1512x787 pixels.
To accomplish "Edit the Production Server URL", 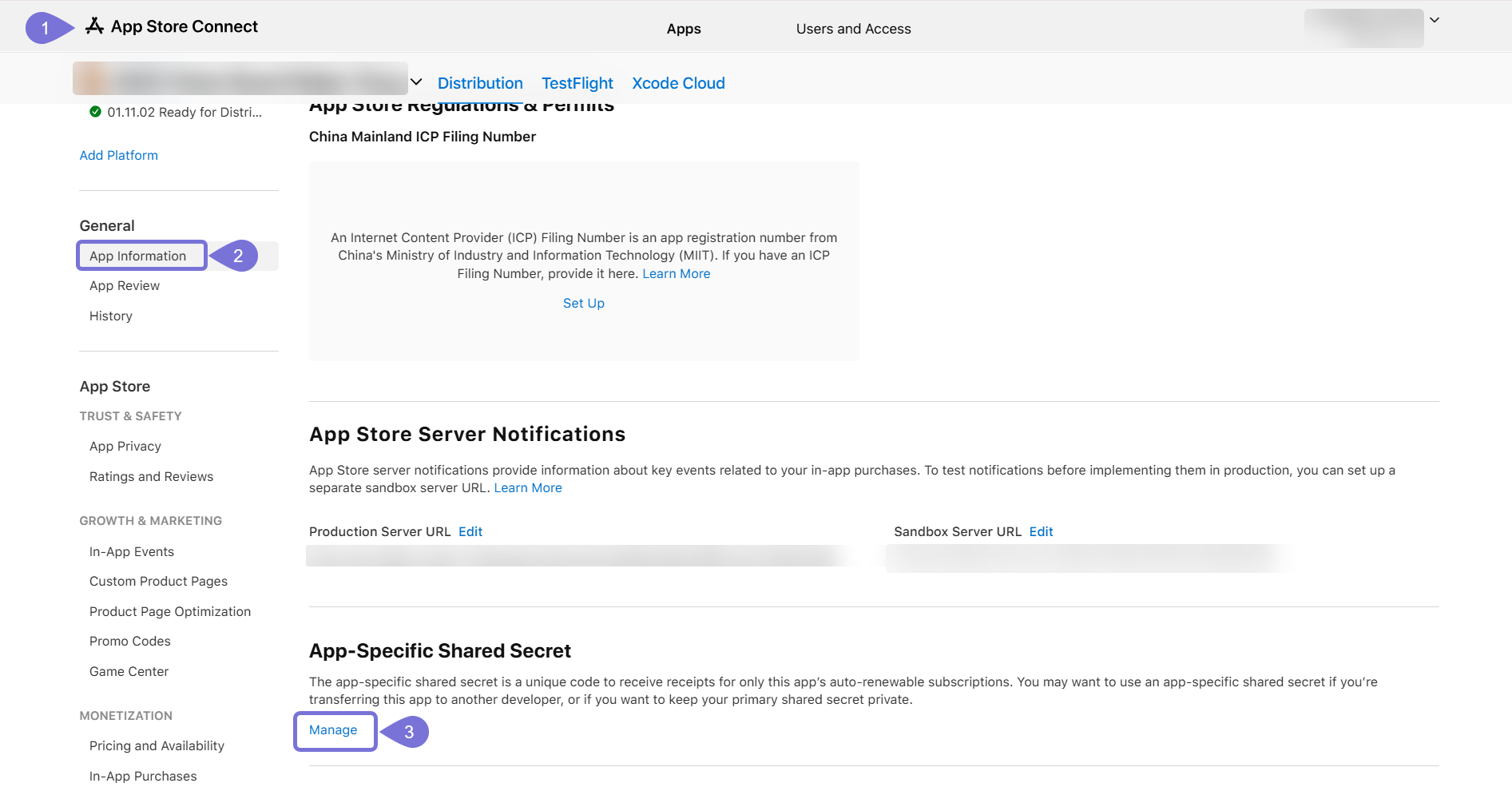I will click(x=470, y=531).
